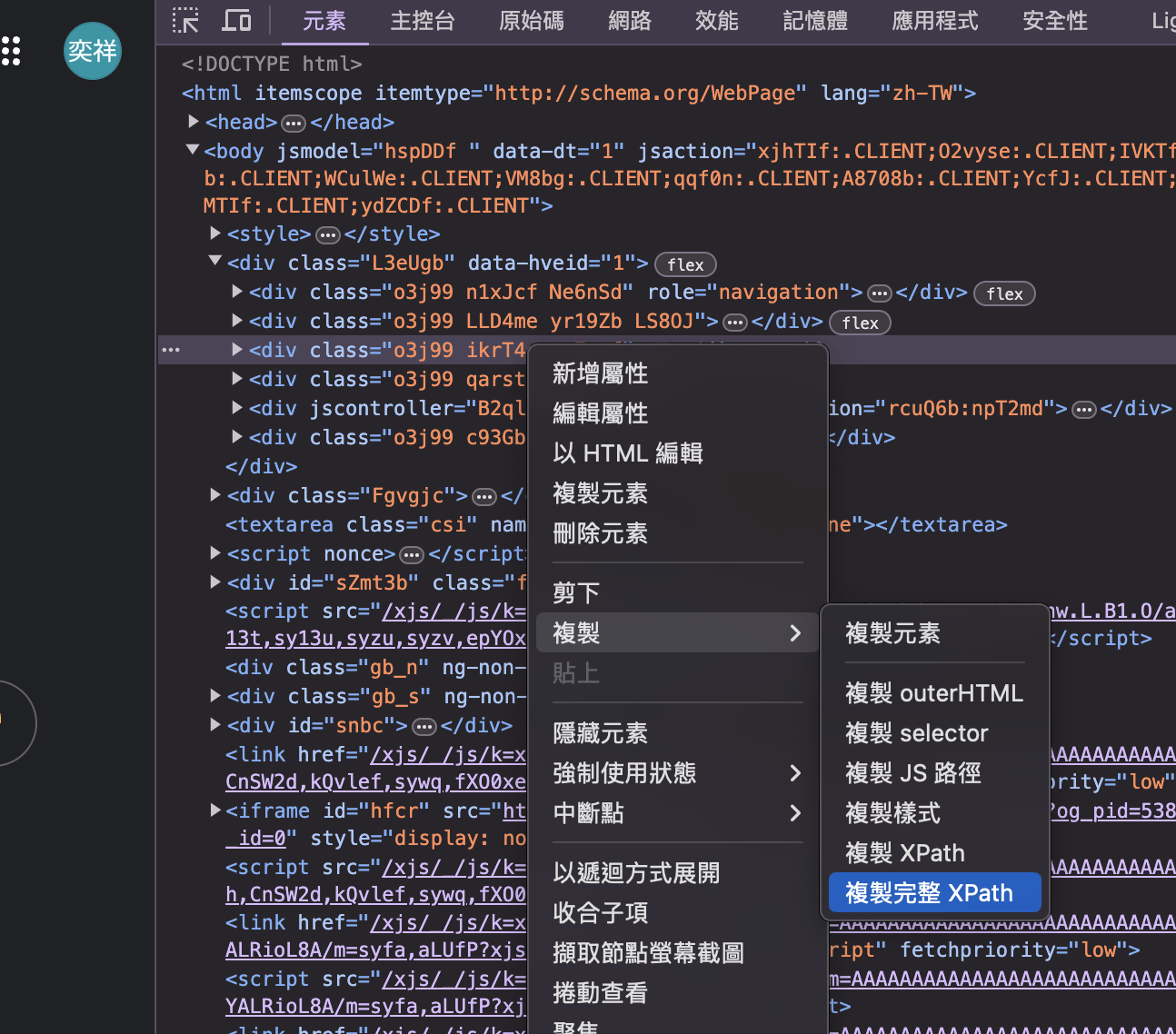Toggle flex badge on the navigation div
Screen dimensions: 1176x1034
(x=1004, y=293)
